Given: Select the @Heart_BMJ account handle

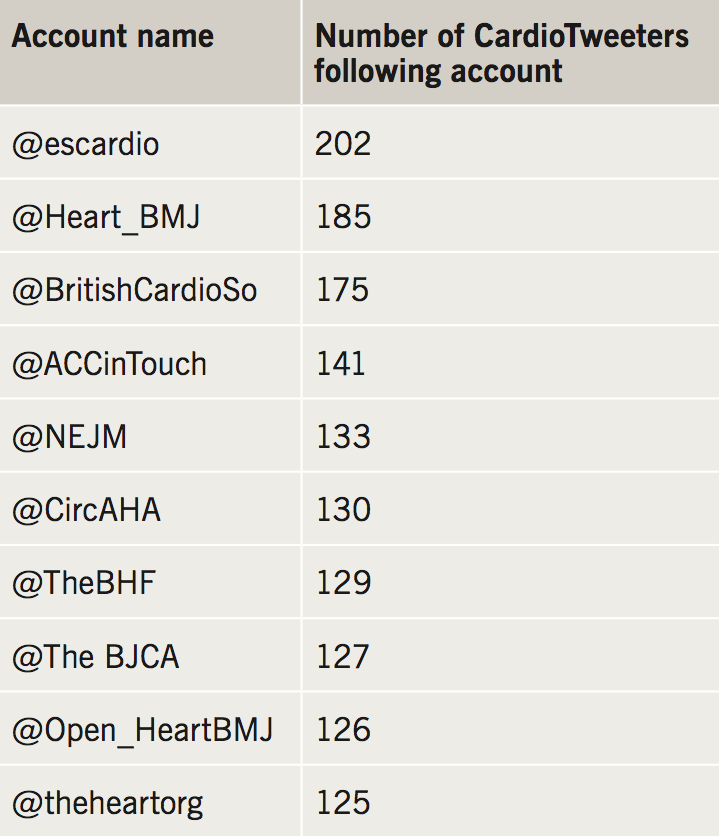Looking at the screenshot, I should (x=106, y=217).
